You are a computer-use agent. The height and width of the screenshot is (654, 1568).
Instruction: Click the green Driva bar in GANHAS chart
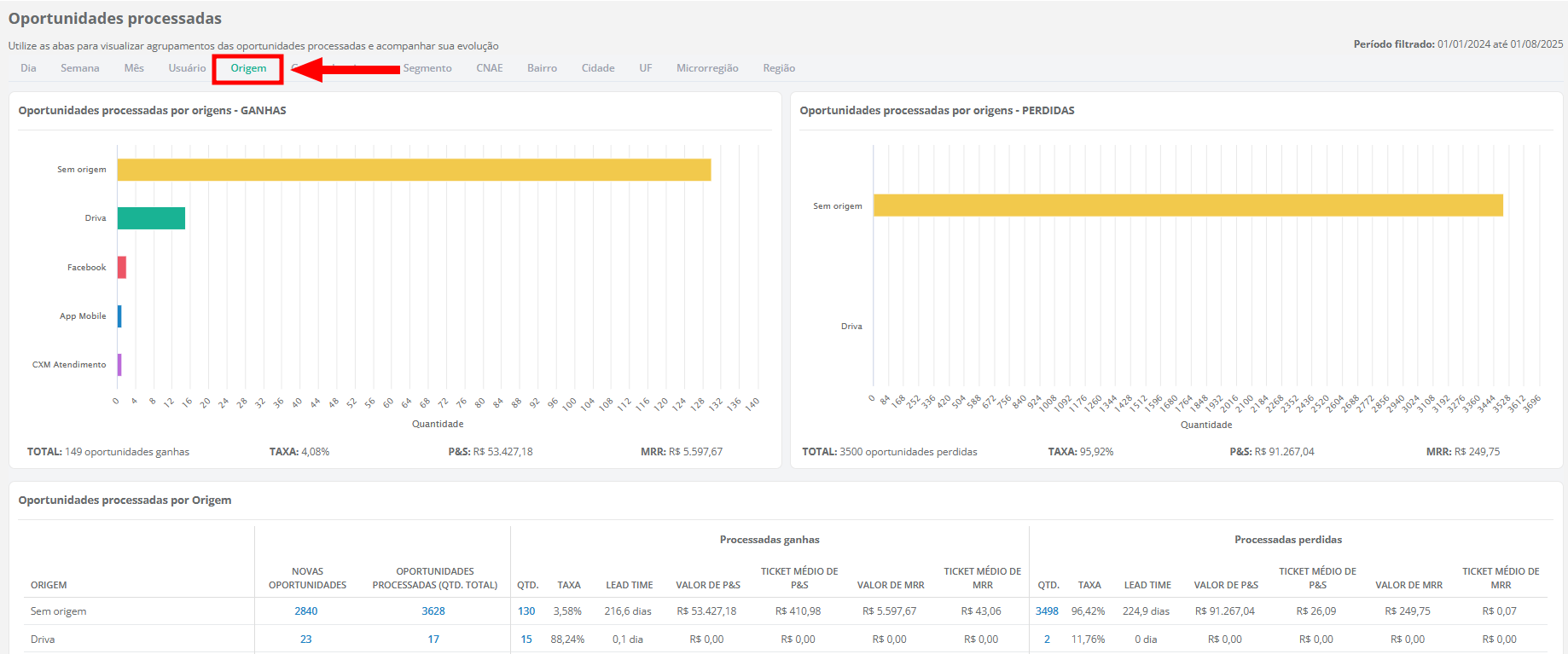[x=151, y=218]
